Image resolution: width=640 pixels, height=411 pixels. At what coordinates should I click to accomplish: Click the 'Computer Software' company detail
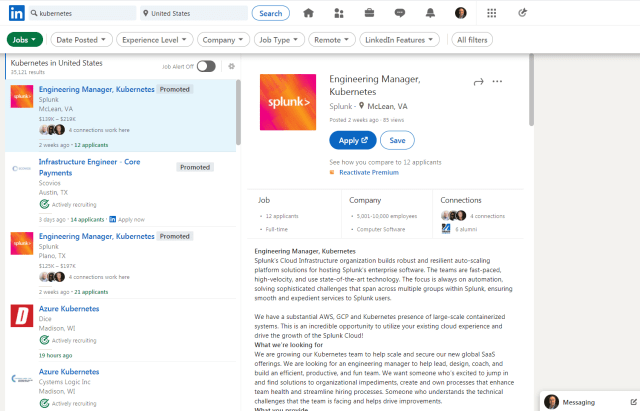381,229
